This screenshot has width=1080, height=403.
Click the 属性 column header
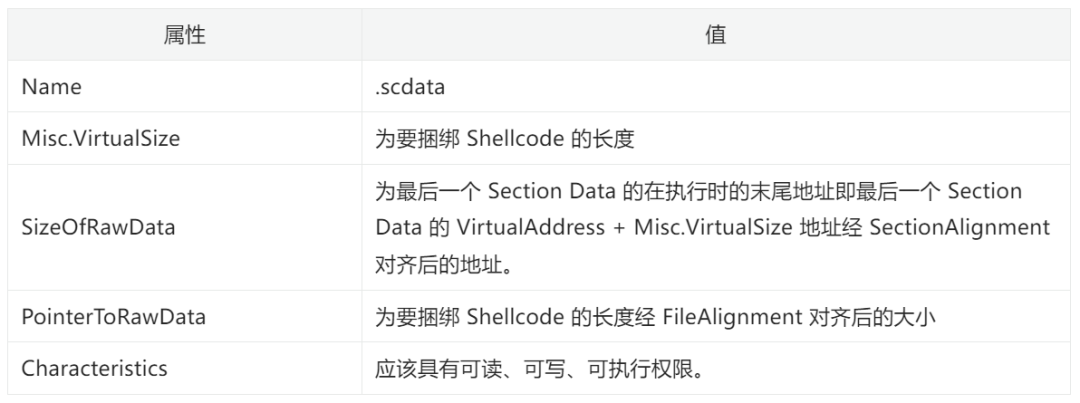(185, 34)
